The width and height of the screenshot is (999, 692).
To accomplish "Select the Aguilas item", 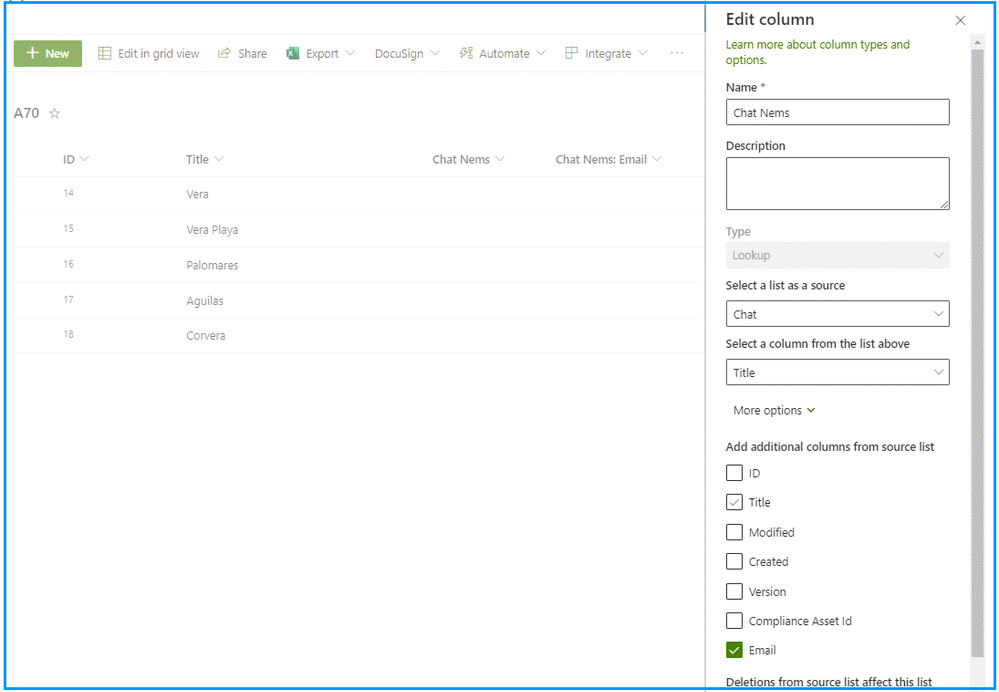I will click(205, 301).
